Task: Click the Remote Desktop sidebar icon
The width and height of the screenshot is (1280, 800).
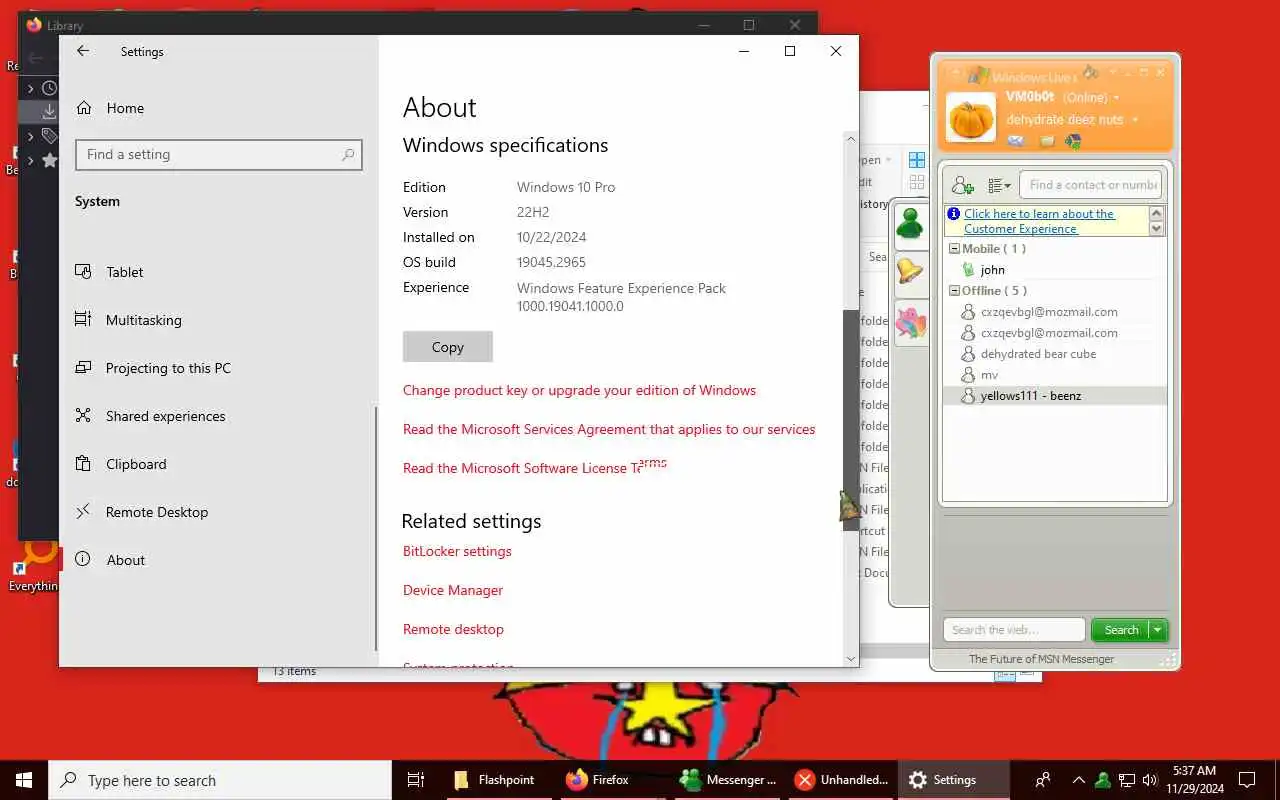Action: pyautogui.click(x=84, y=511)
